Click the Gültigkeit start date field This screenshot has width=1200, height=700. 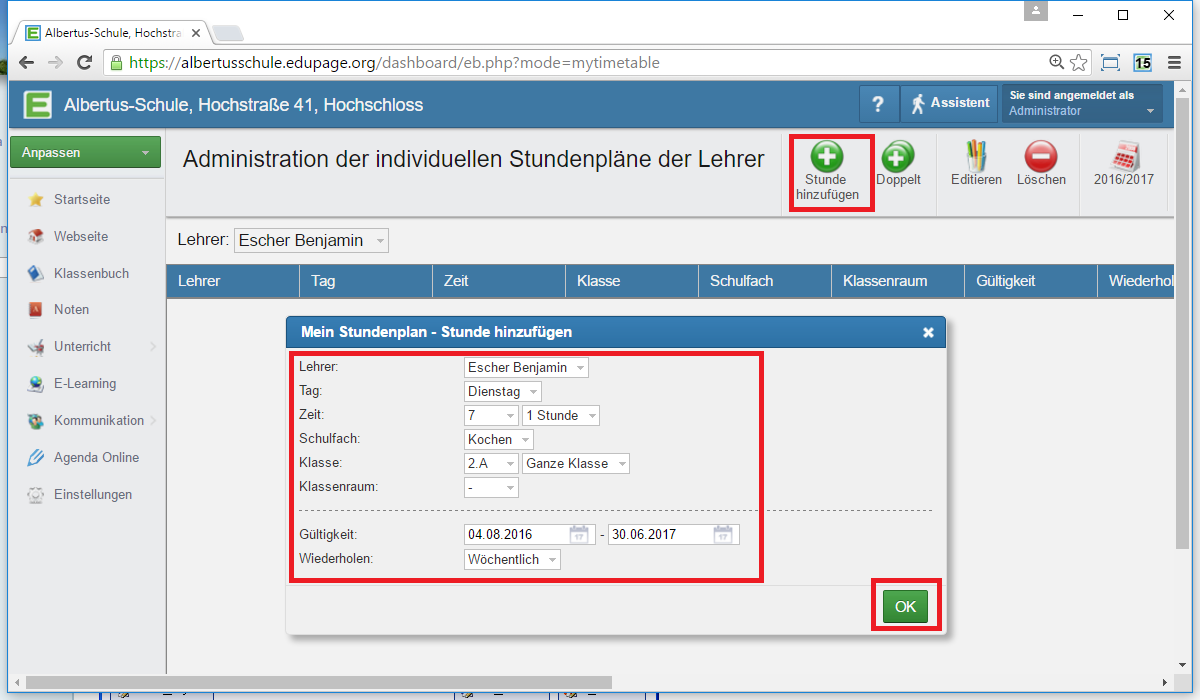pyautogui.click(x=515, y=535)
